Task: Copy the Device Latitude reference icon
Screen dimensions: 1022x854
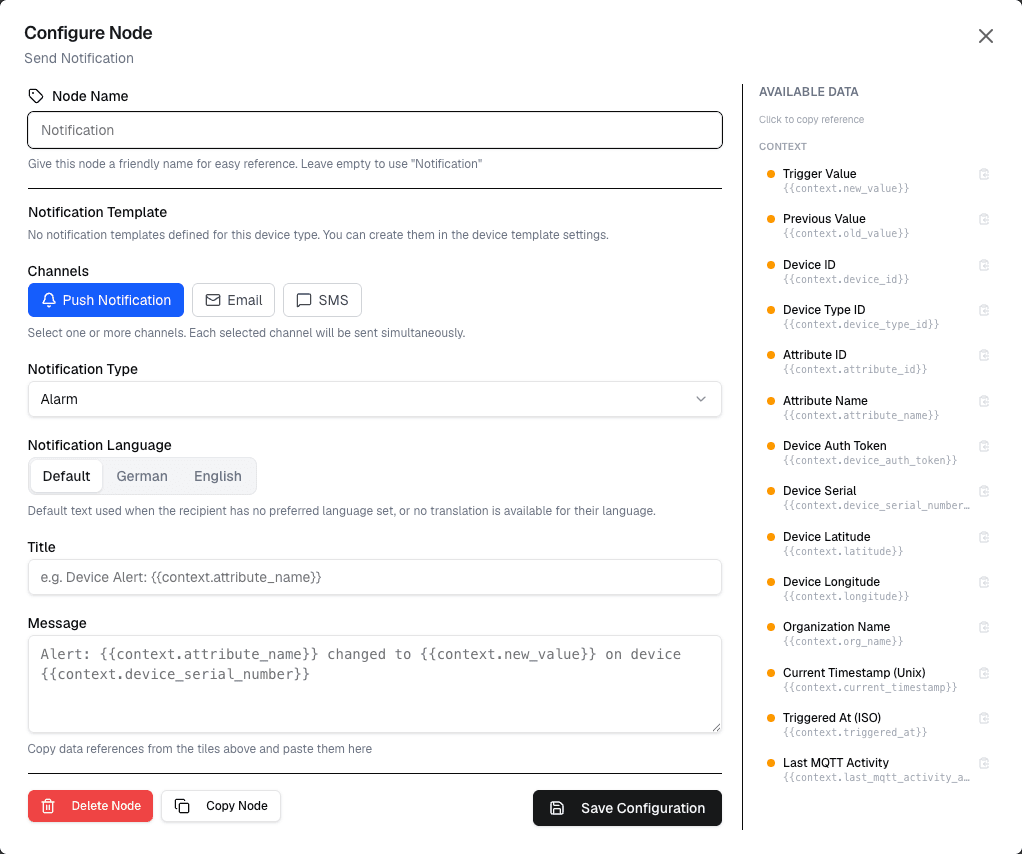Action: click(984, 537)
